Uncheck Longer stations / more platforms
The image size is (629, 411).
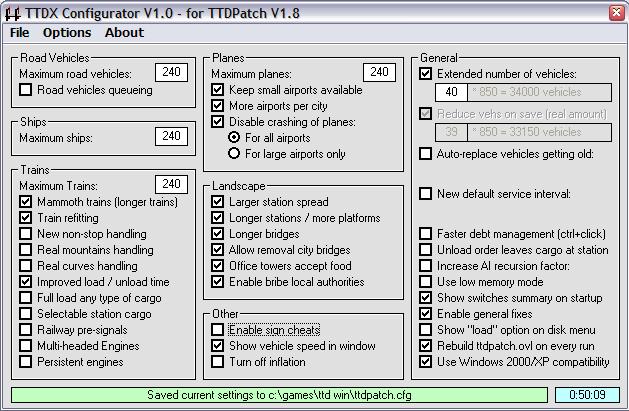tap(217, 217)
